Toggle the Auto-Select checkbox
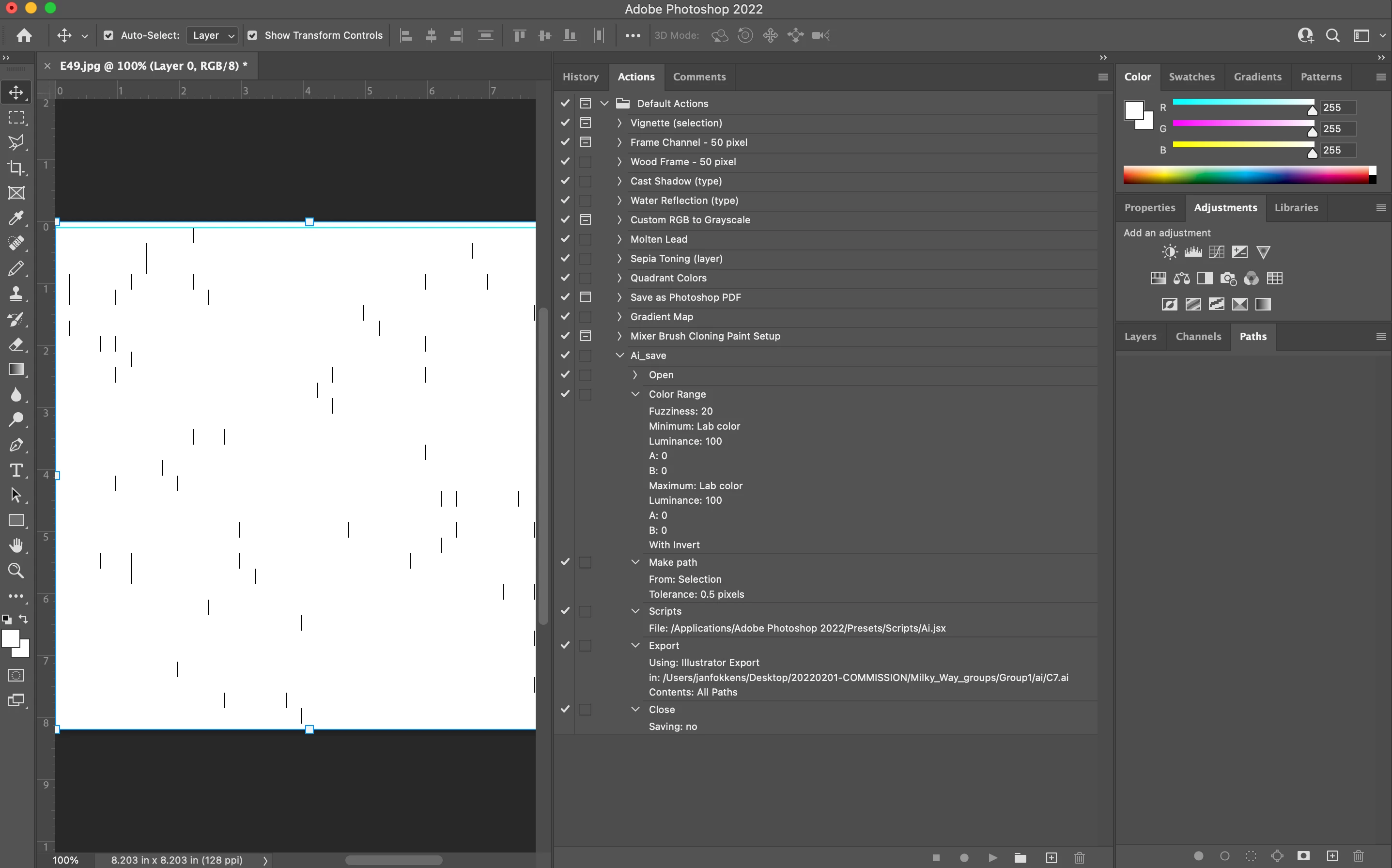Viewport: 1392px width, 868px height. pyautogui.click(x=108, y=35)
